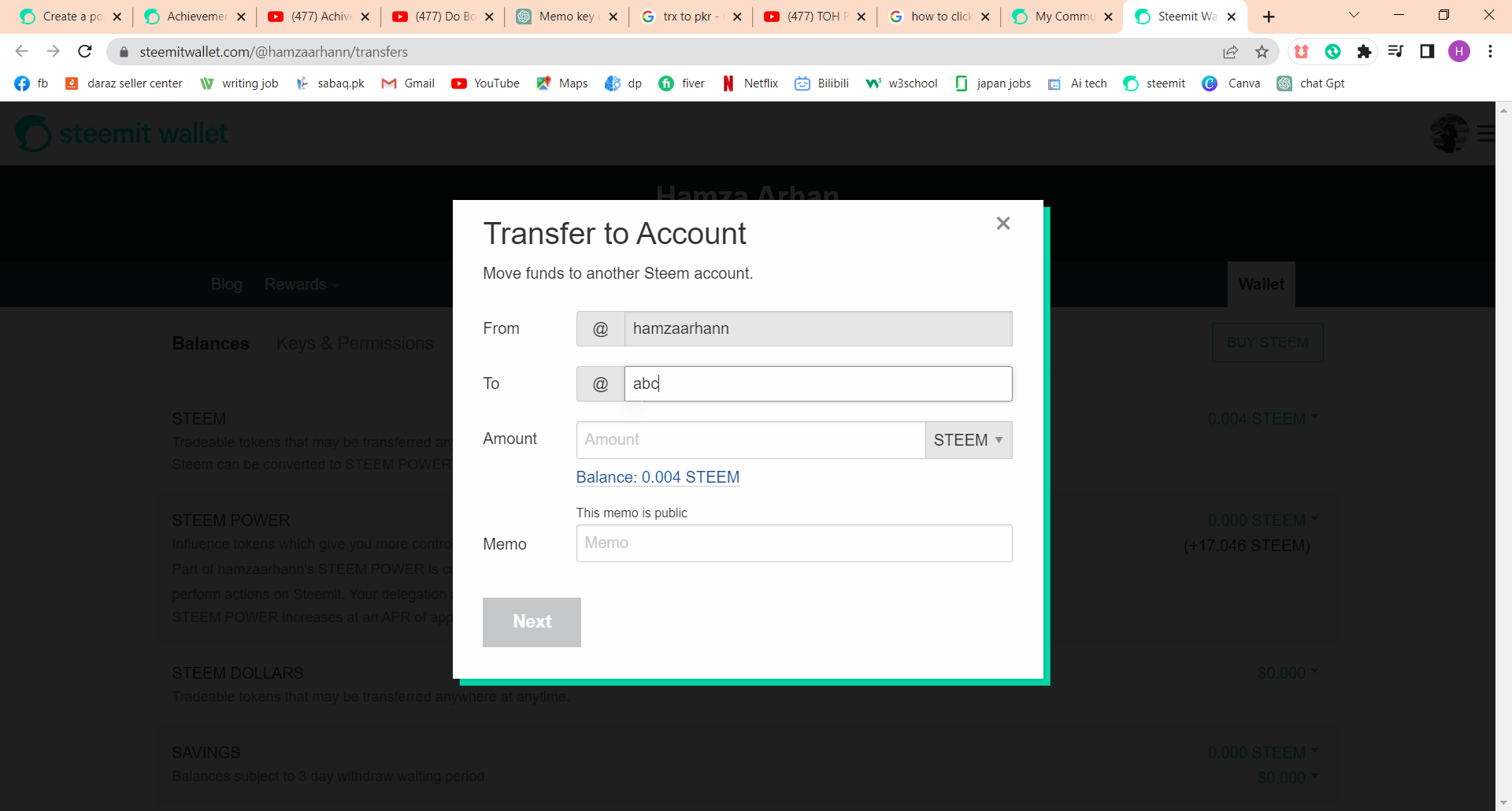Open the Canva bookmark

(1232, 83)
